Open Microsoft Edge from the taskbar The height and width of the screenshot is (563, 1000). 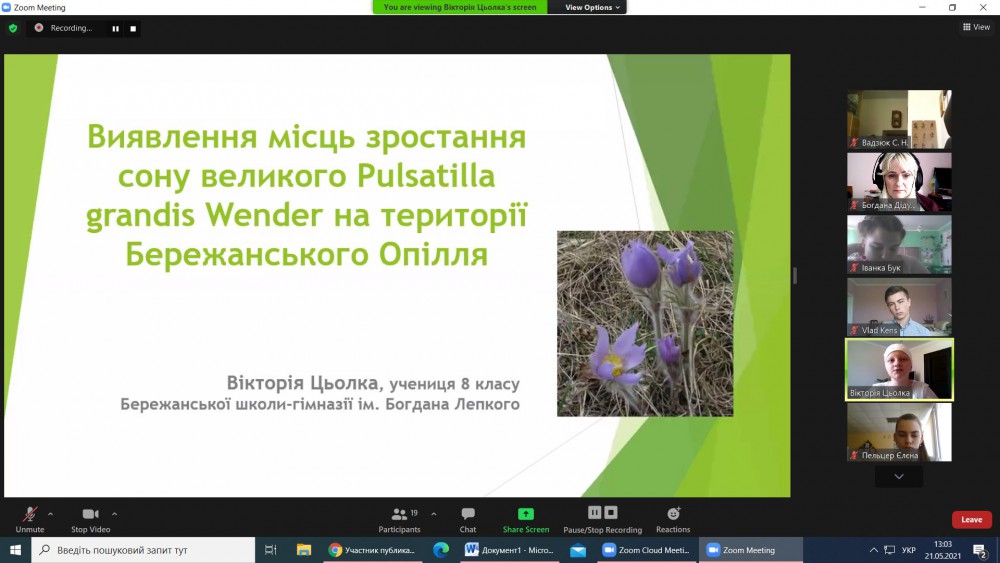tap(441, 550)
